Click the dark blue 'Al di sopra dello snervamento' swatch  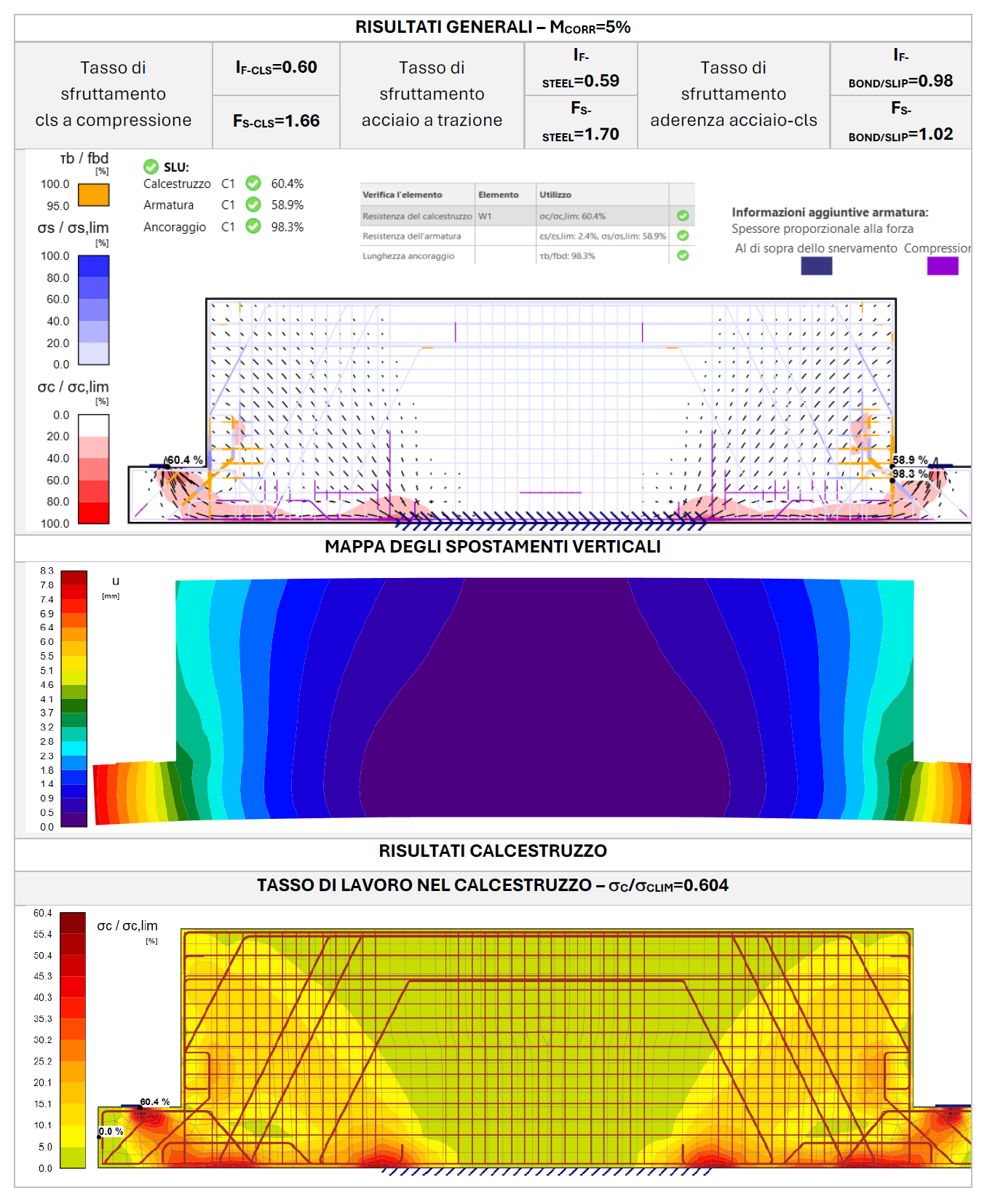click(x=816, y=266)
